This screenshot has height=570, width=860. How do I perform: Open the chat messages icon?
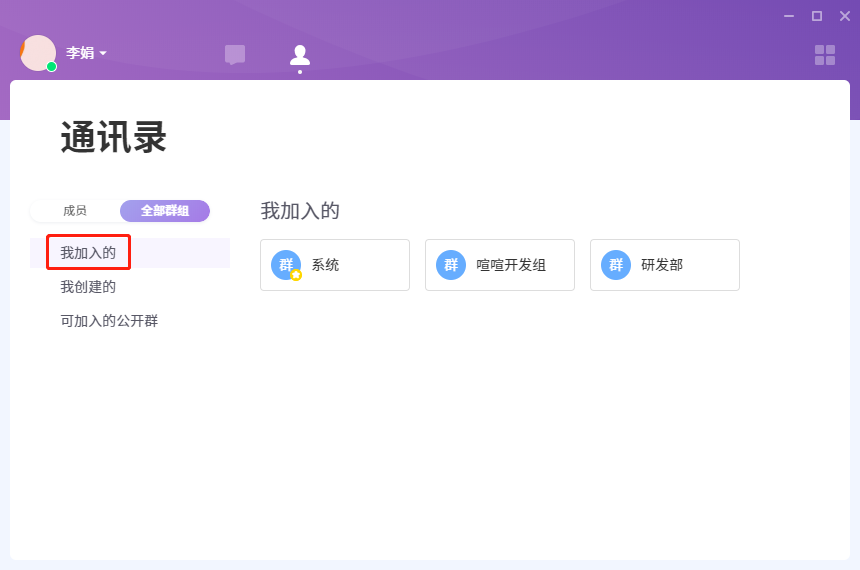[235, 55]
